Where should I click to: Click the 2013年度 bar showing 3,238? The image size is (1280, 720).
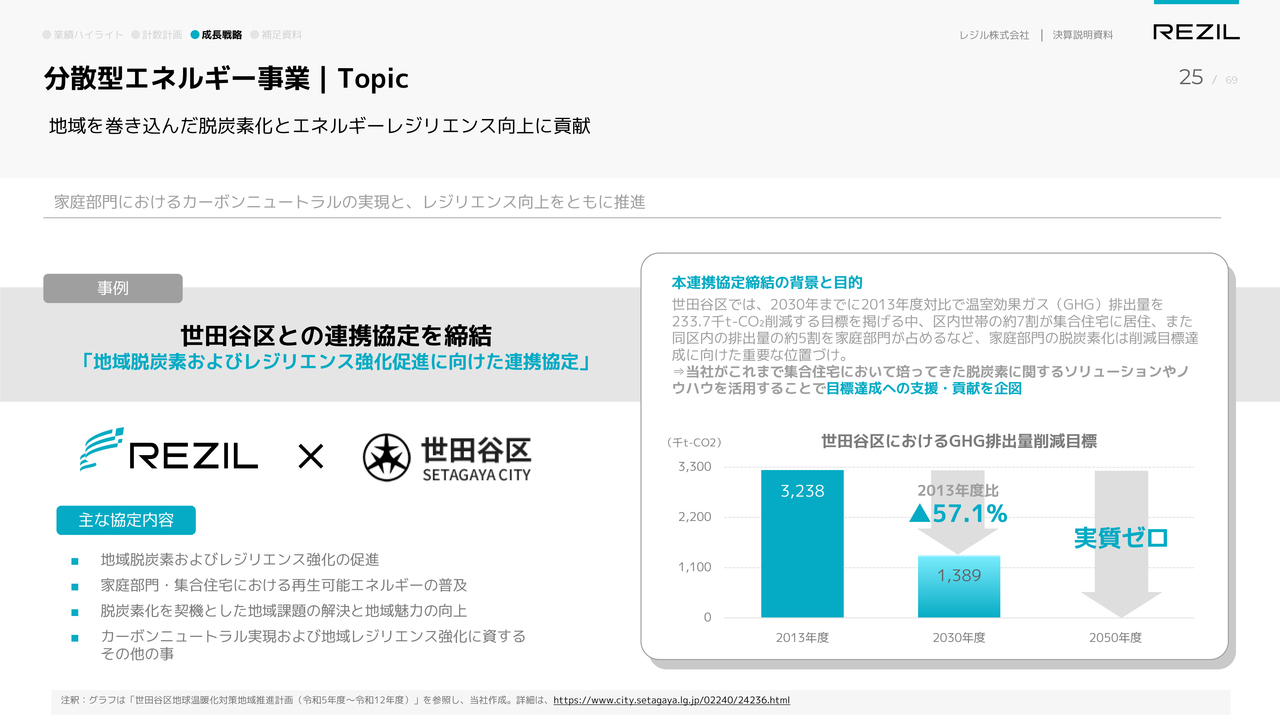[x=802, y=543]
